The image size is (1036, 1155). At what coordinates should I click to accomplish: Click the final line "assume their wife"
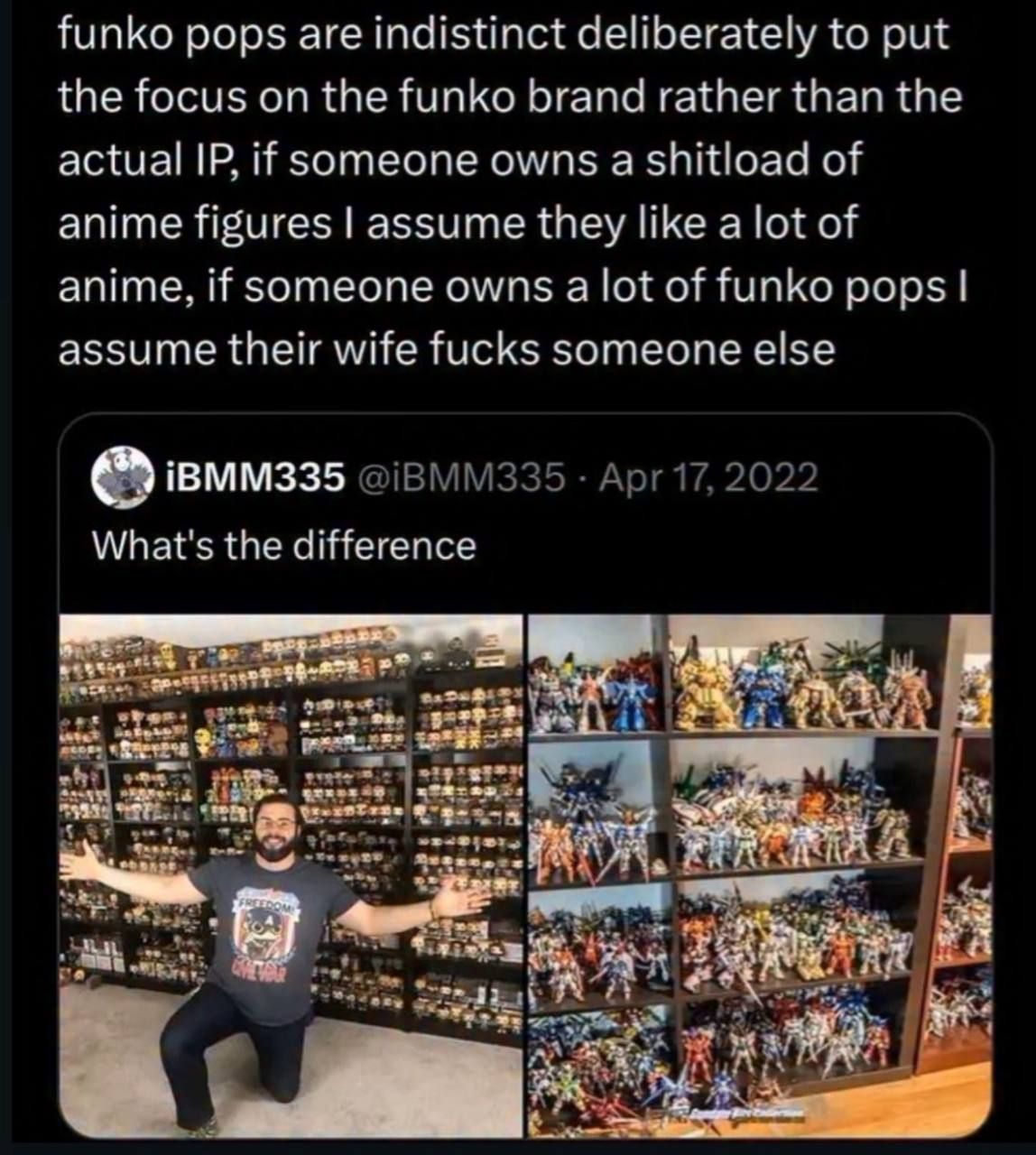point(447,348)
